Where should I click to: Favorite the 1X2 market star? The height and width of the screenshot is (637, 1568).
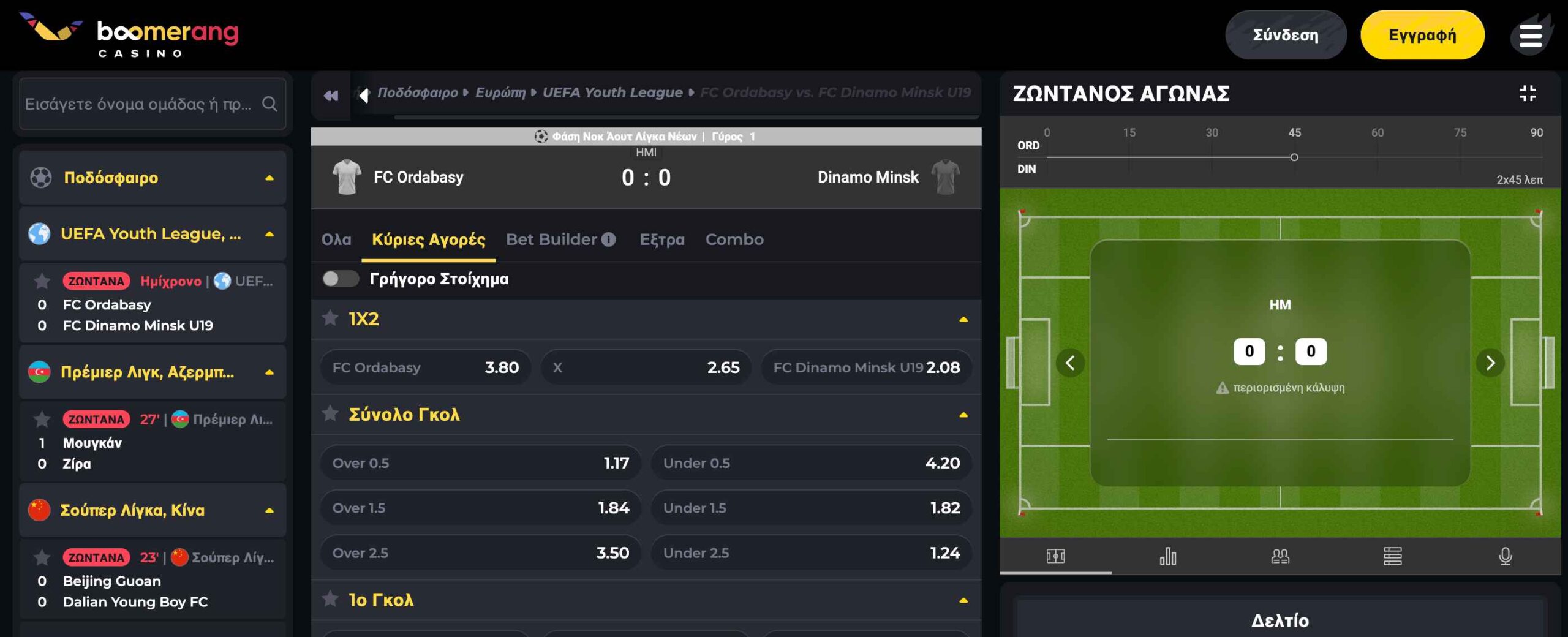tap(330, 318)
